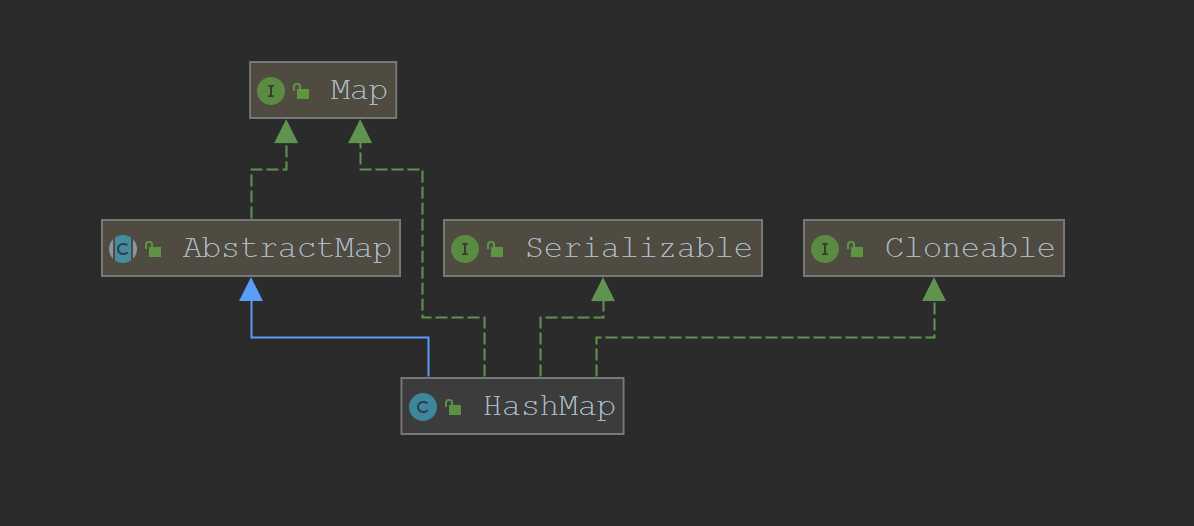Click the lock icon next to Cloneable
Image resolution: width=1194 pixels, height=526 pixels.
(x=855, y=249)
